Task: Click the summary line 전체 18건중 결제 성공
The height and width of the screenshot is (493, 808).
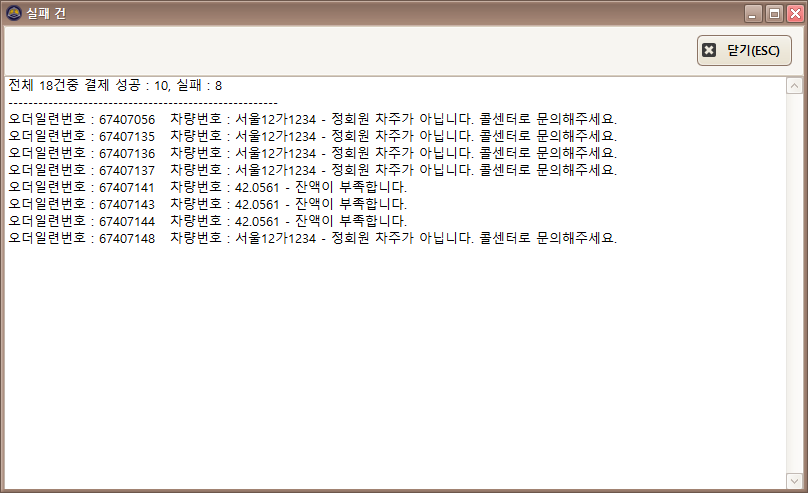Action: click(x=115, y=85)
